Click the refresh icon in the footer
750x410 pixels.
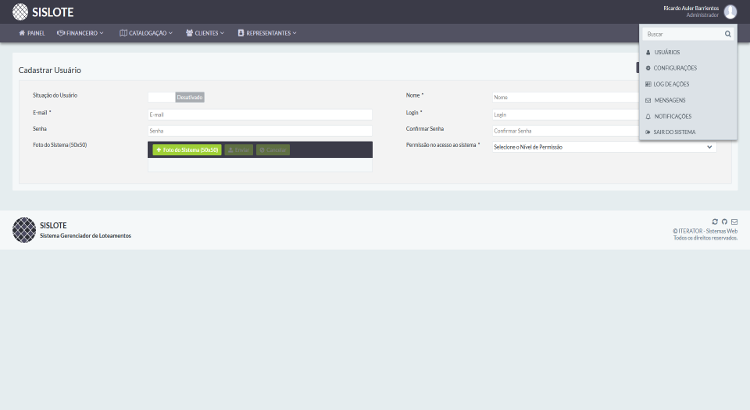[715, 222]
